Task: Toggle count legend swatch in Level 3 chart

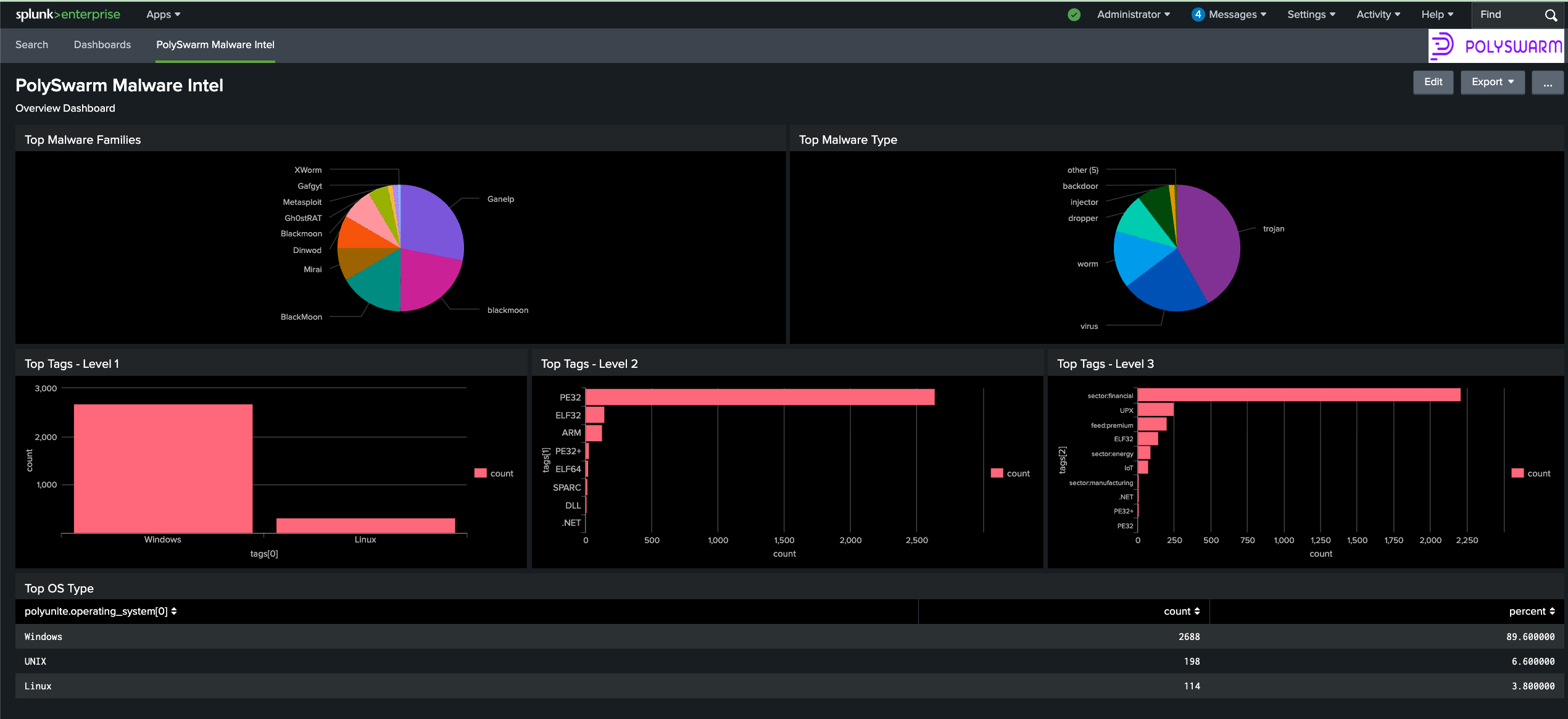Action: pyautogui.click(x=1517, y=473)
